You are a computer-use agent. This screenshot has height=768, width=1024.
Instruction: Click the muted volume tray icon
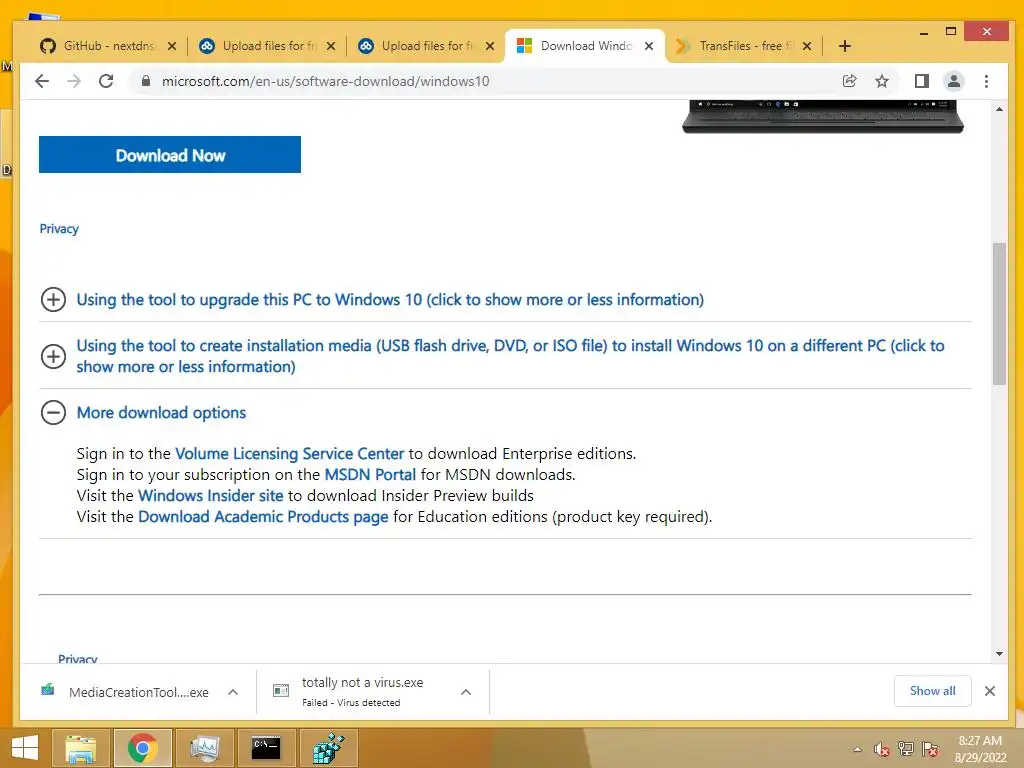click(x=882, y=749)
